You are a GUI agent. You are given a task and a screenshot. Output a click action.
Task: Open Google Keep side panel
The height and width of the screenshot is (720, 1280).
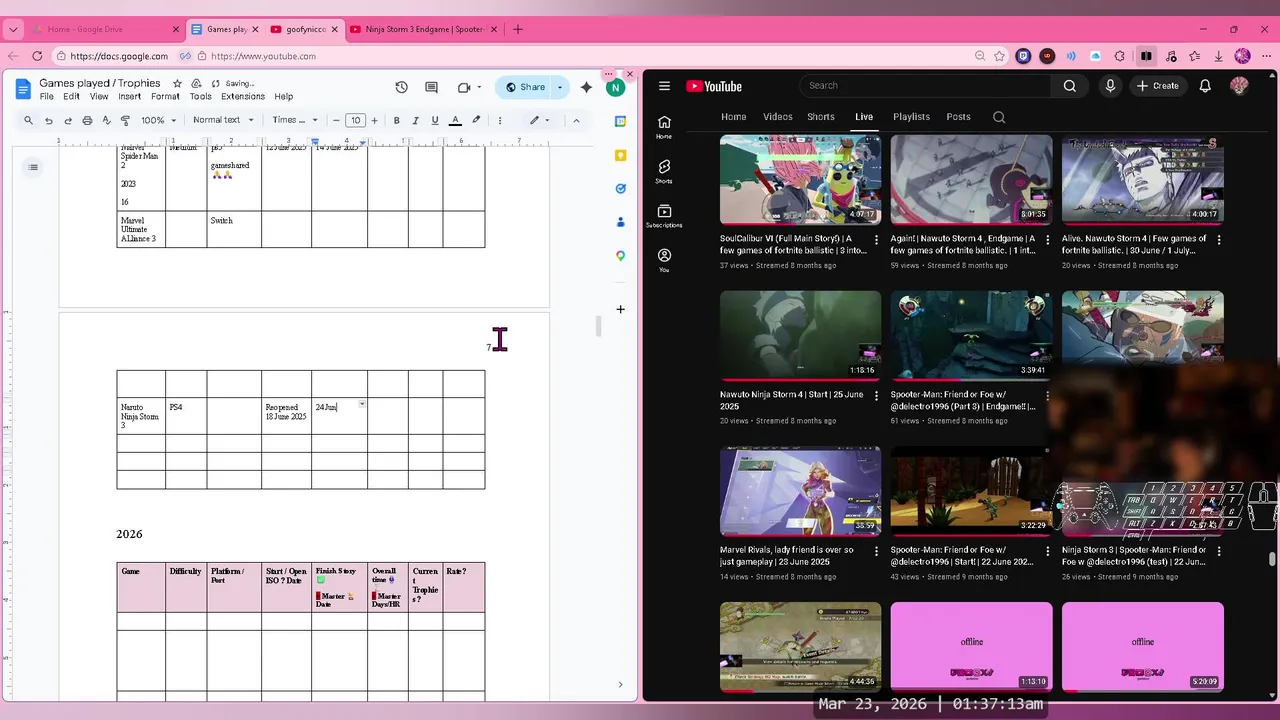tap(620, 155)
